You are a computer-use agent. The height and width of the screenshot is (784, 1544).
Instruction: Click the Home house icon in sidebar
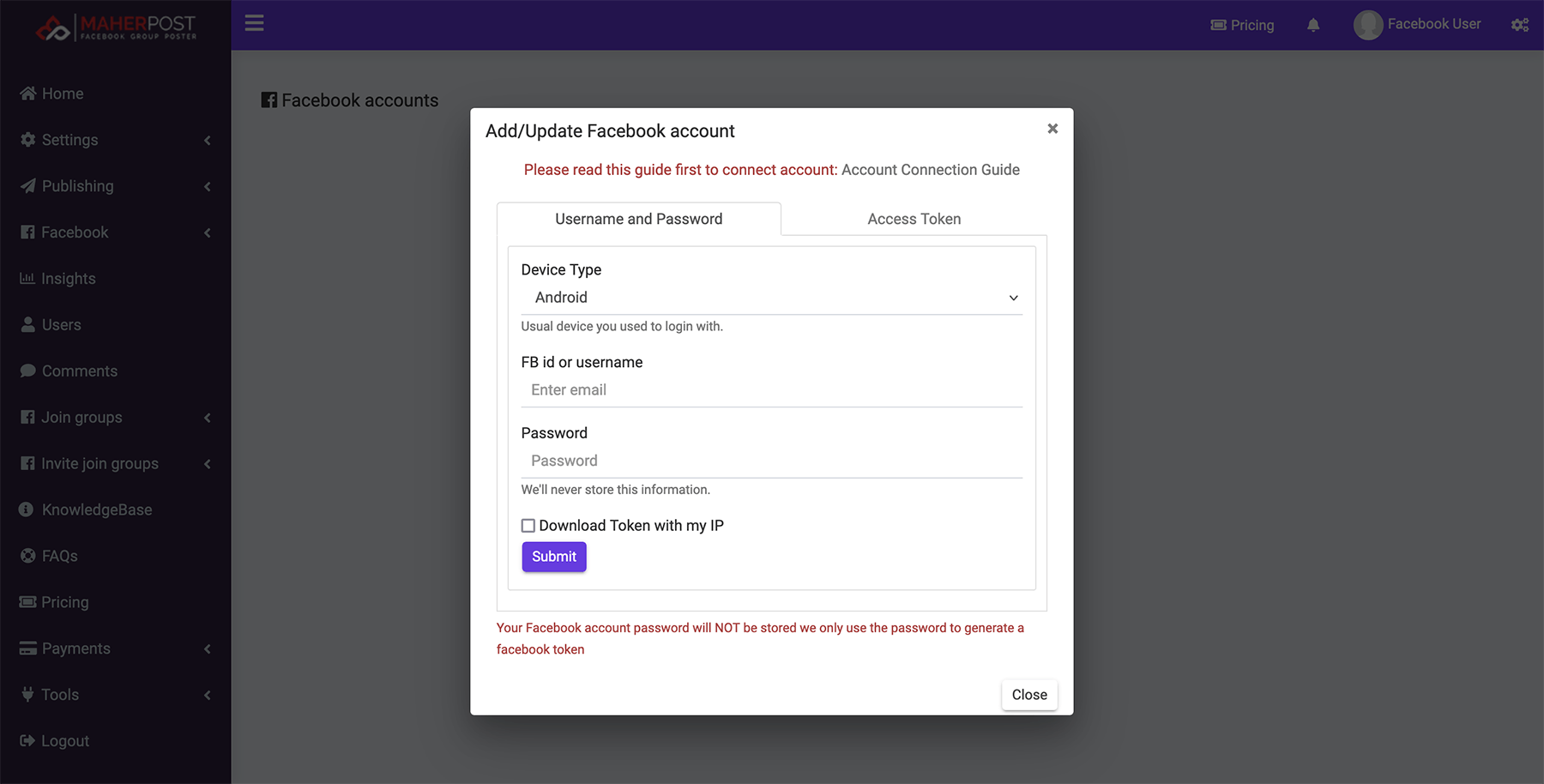(x=28, y=93)
